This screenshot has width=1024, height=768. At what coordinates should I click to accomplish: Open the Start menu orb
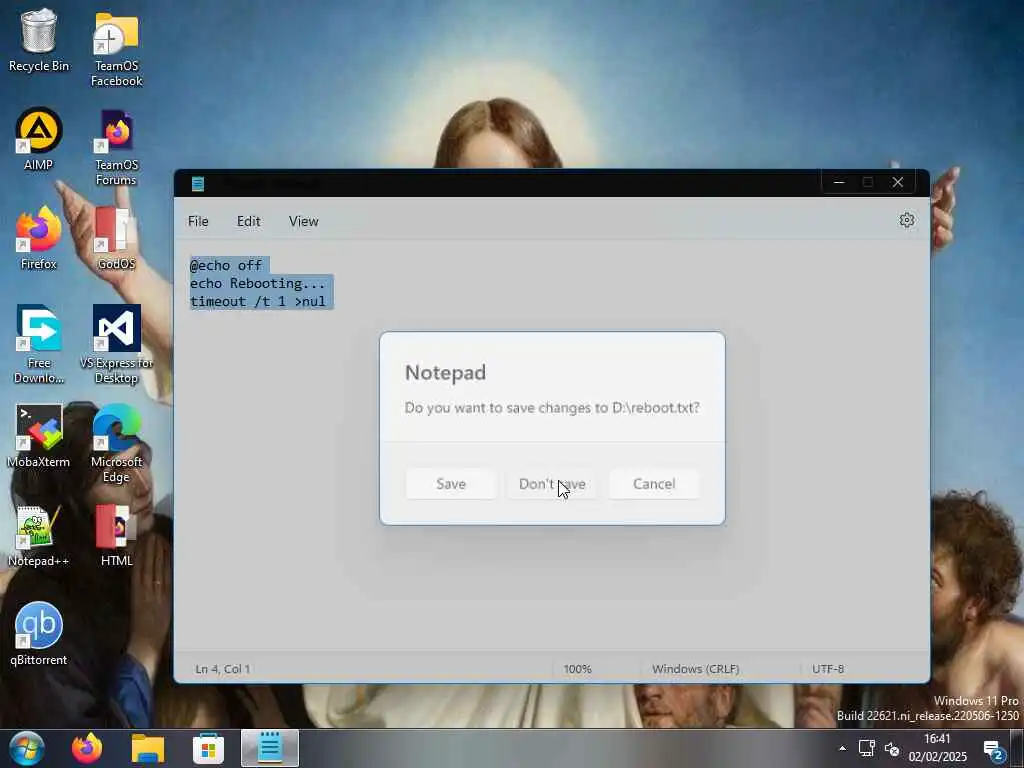27,748
